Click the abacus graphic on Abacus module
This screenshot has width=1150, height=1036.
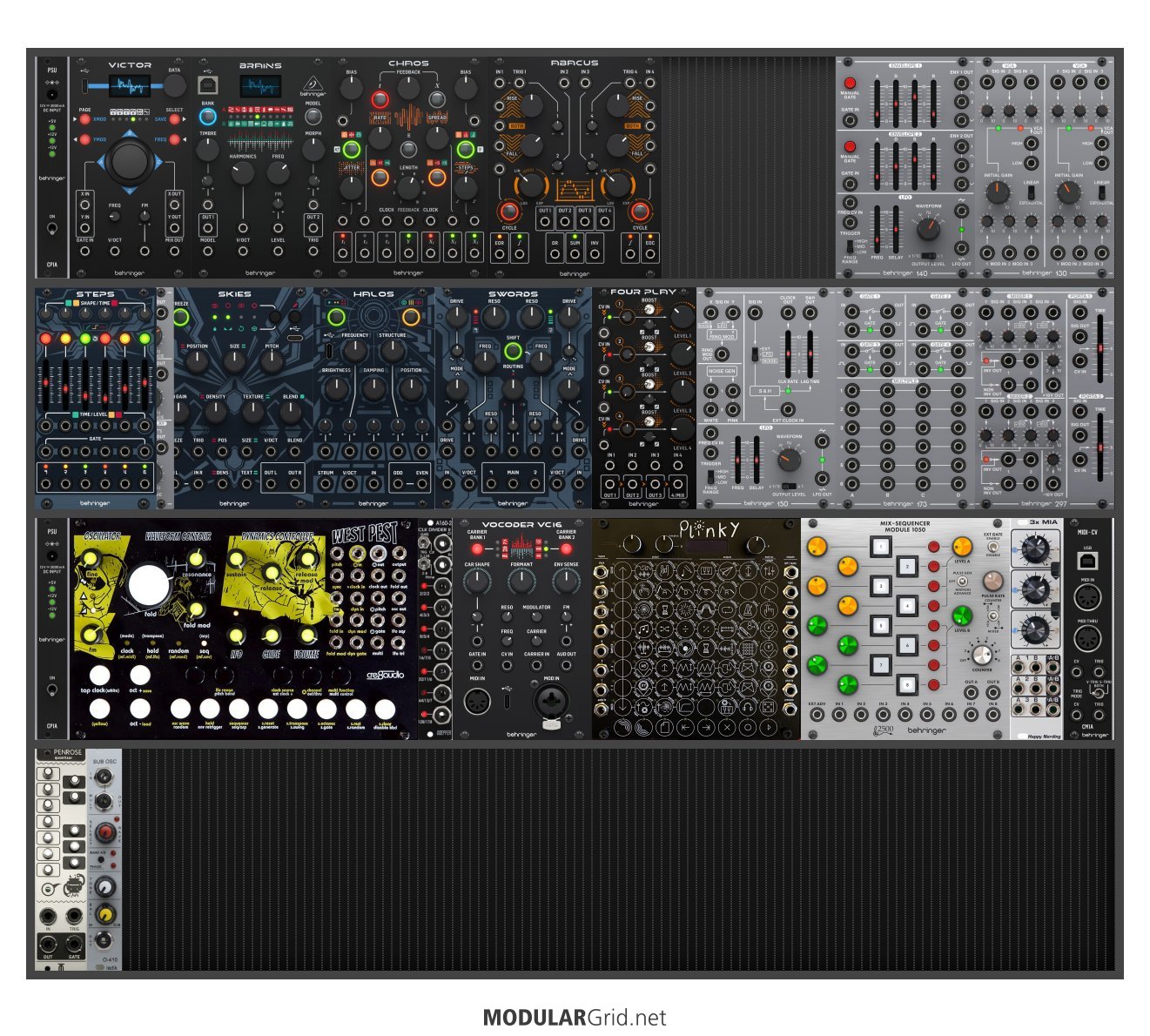coord(575,190)
